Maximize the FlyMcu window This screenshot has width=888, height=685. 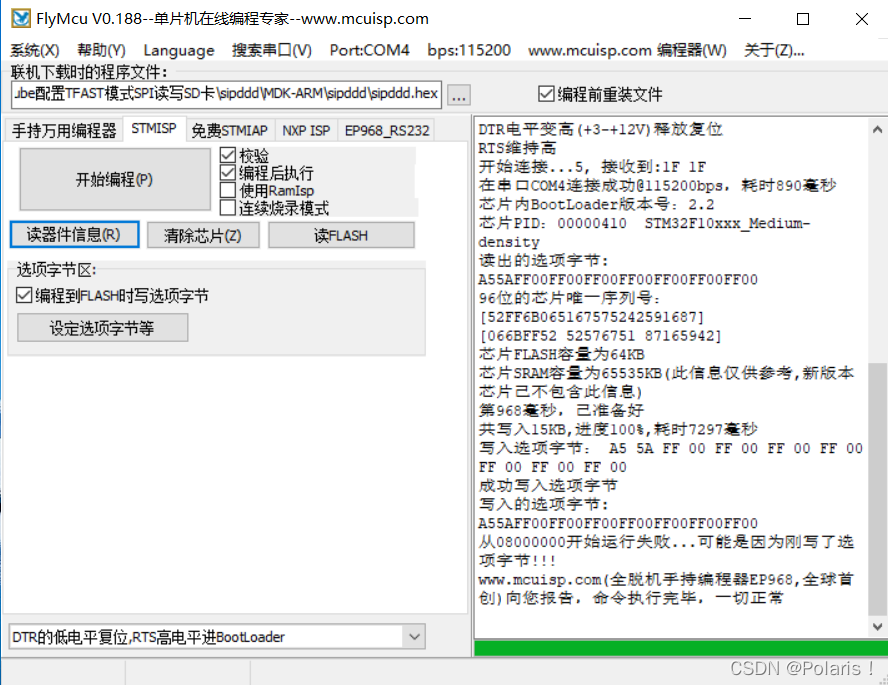[802, 19]
